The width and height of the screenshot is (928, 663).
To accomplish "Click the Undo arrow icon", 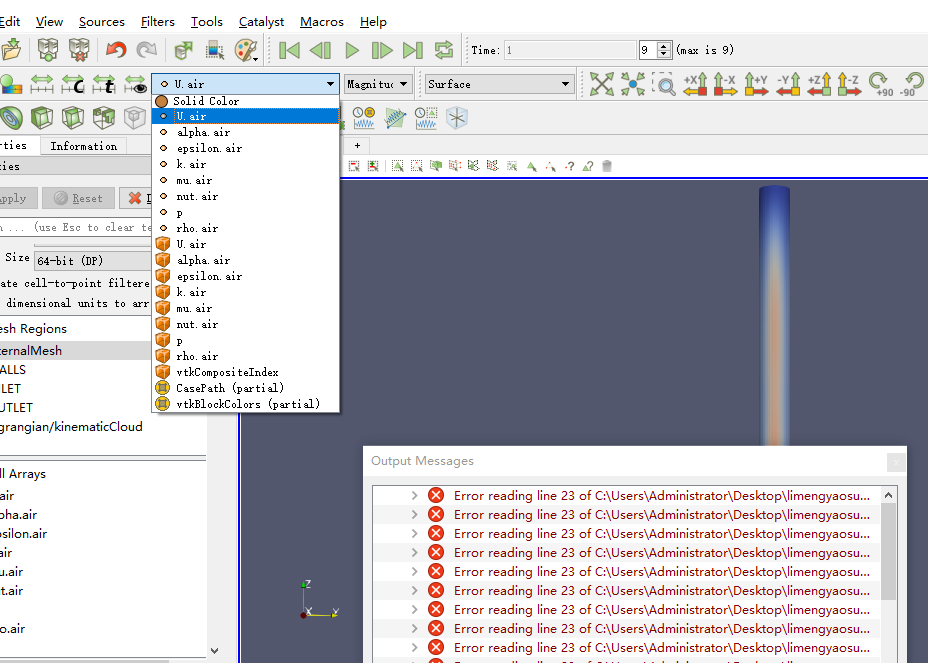I will (116, 50).
